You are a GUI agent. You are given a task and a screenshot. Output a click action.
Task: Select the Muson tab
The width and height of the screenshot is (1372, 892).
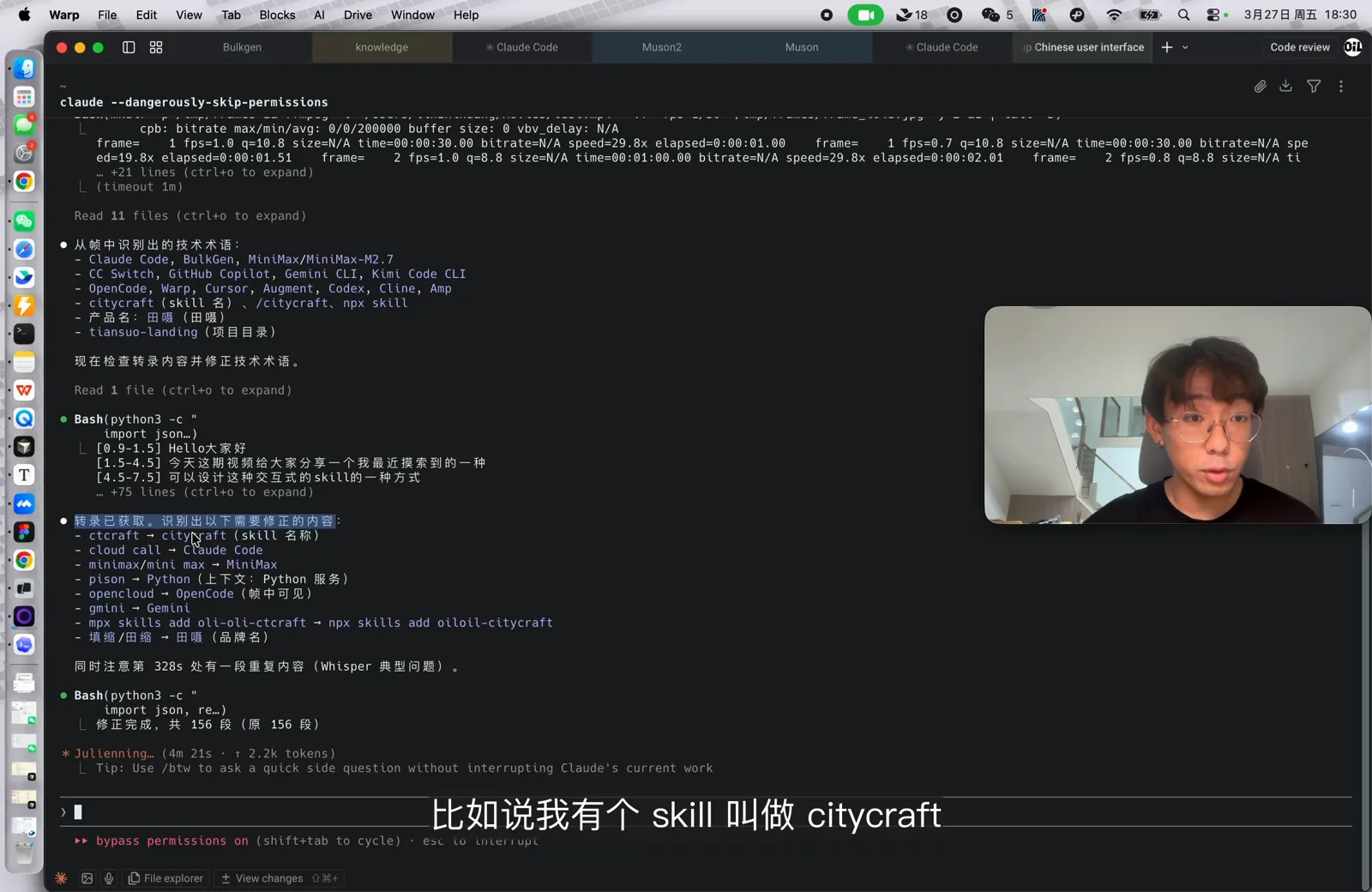click(x=802, y=47)
